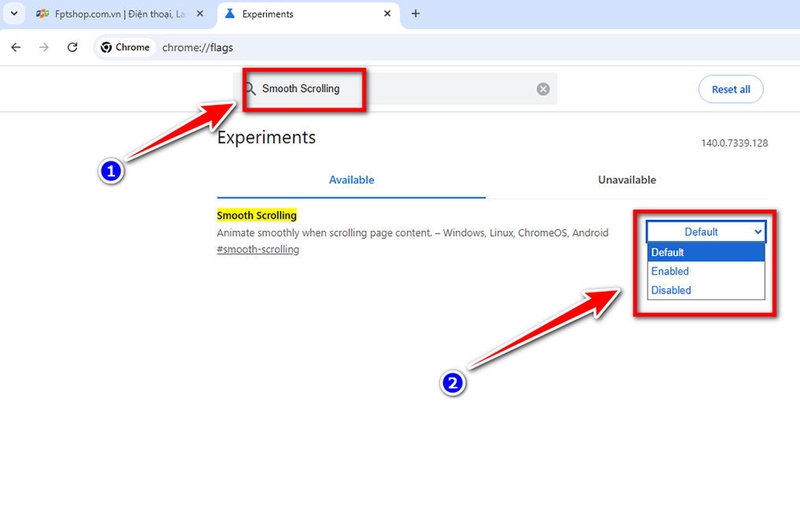The image size is (800, 516).
Task: Switch to the Available flags tab
Action: coord(351,180)
